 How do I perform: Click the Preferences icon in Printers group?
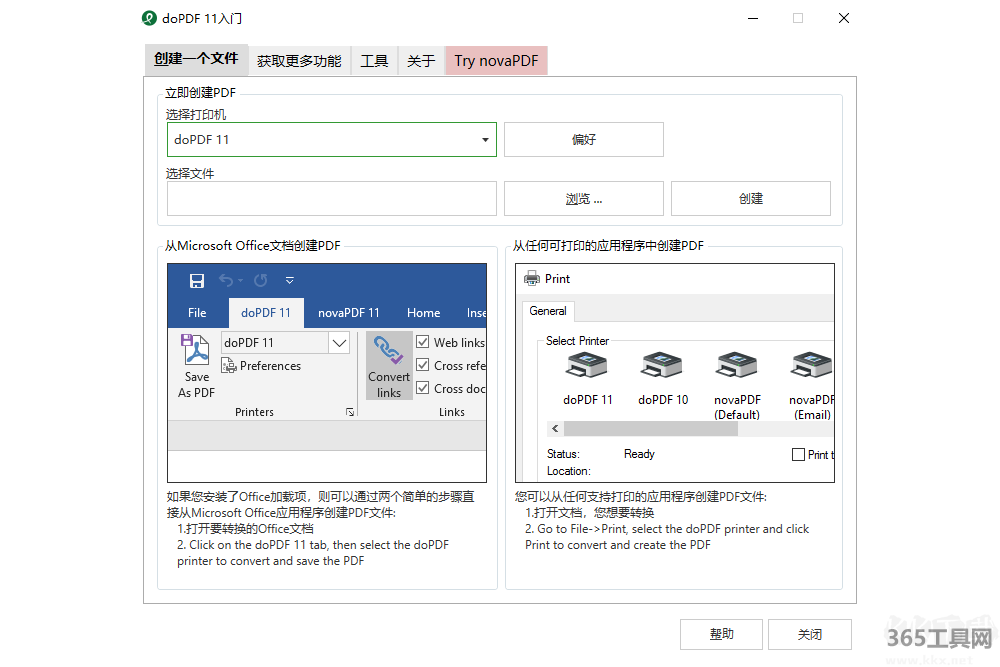point(229,366)
